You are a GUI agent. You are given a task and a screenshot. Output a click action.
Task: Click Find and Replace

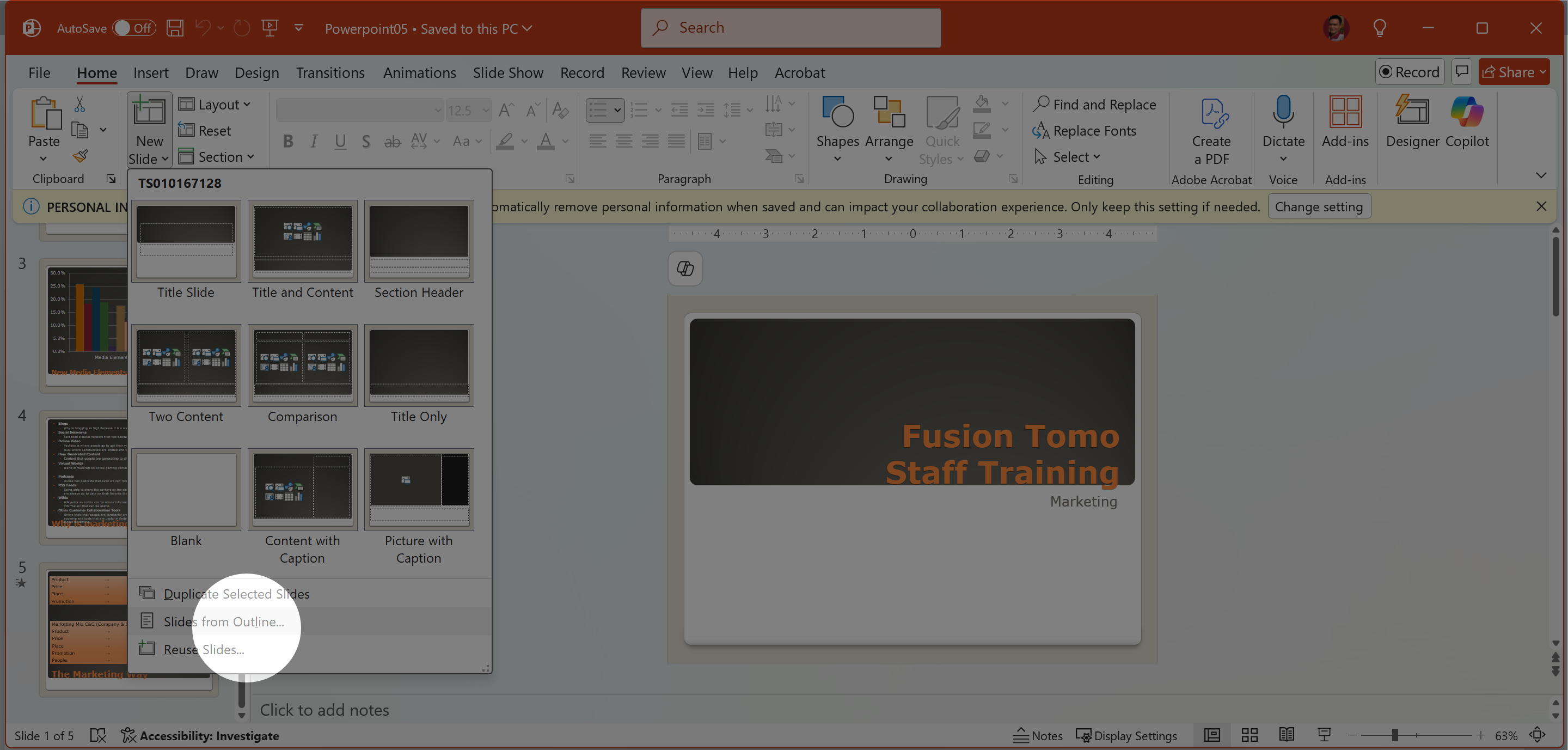1094,105
